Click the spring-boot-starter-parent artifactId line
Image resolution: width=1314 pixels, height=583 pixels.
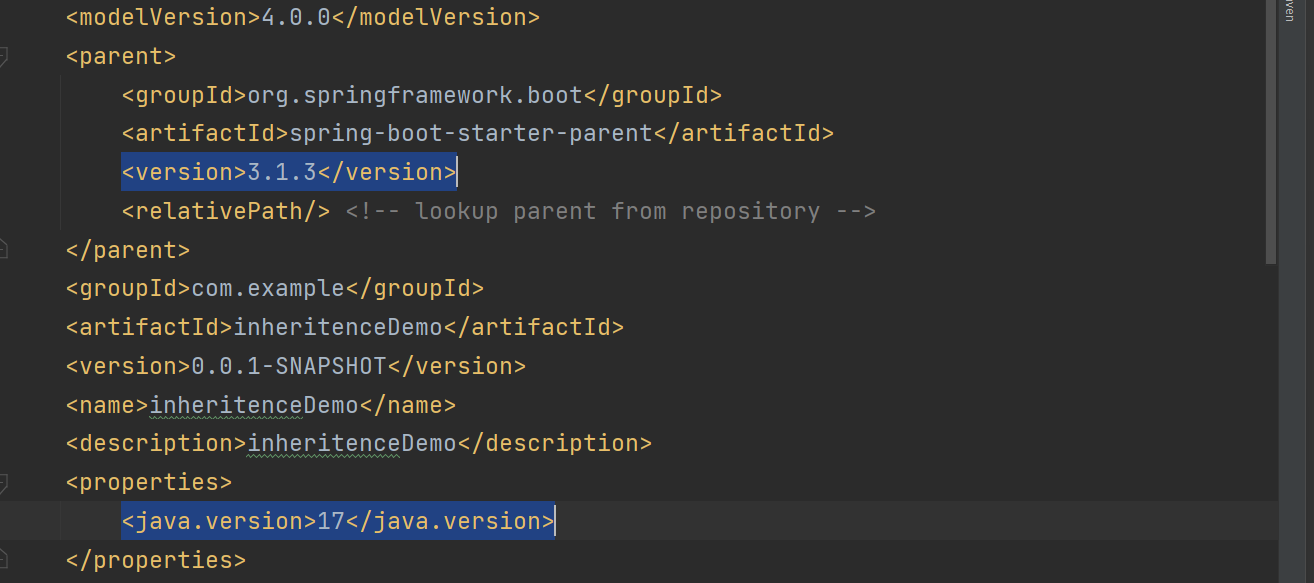tap(478, 133)
